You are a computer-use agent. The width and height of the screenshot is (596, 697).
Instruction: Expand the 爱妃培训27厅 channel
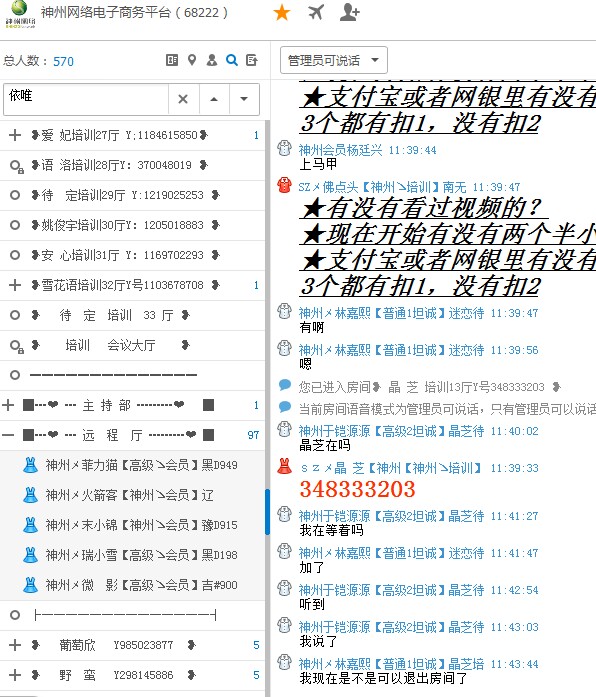15,135
